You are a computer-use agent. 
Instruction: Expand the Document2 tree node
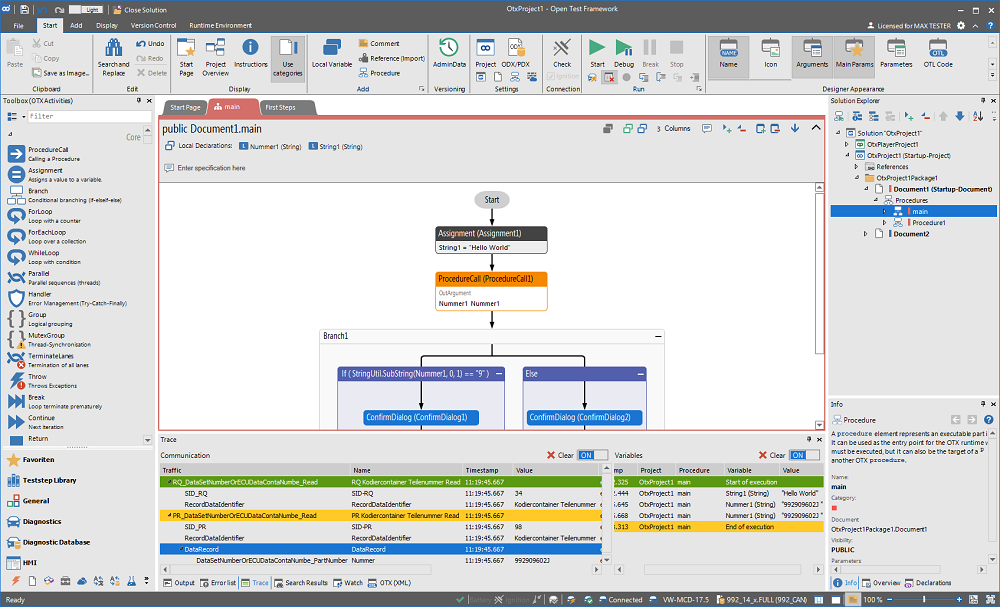click(x=866, y=232)
